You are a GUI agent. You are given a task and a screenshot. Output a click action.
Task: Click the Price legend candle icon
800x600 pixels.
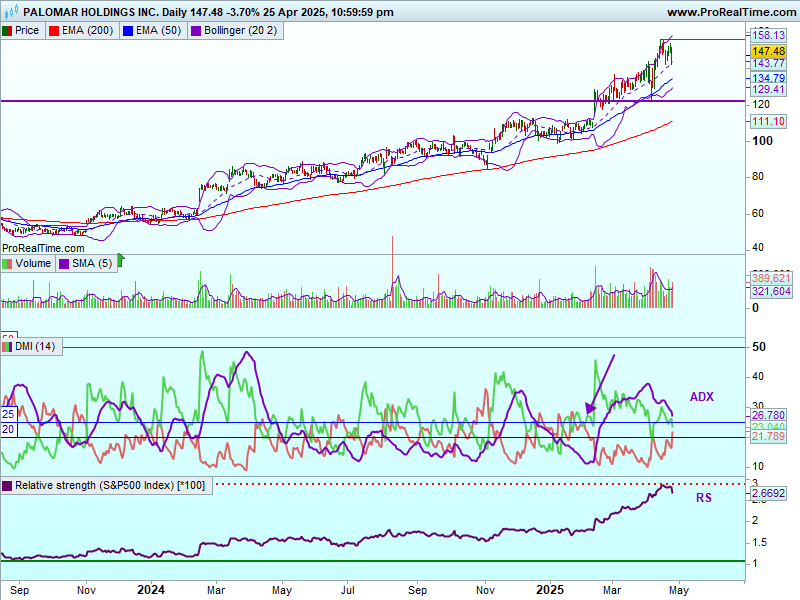point(8,31)
